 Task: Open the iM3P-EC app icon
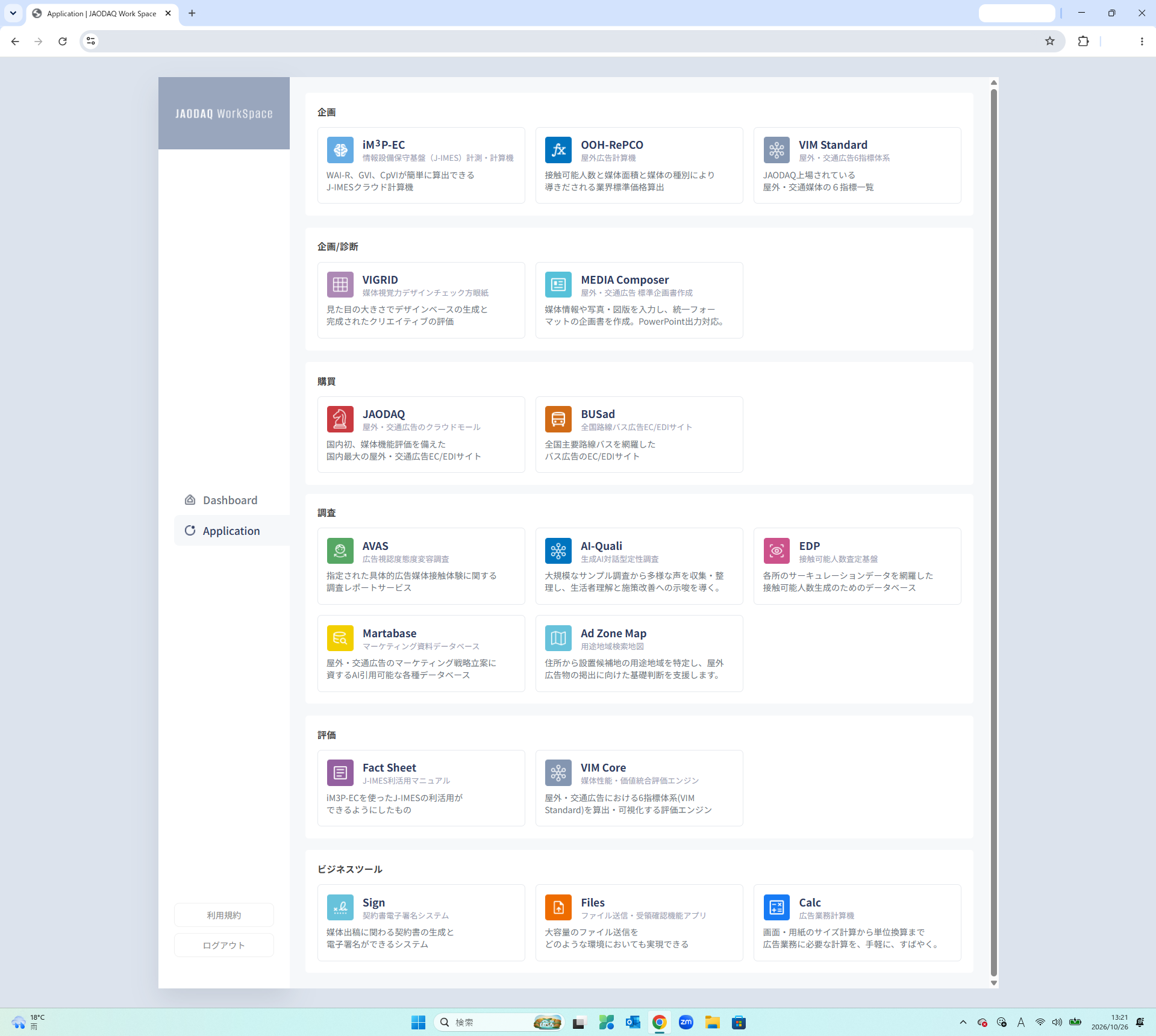340,150
